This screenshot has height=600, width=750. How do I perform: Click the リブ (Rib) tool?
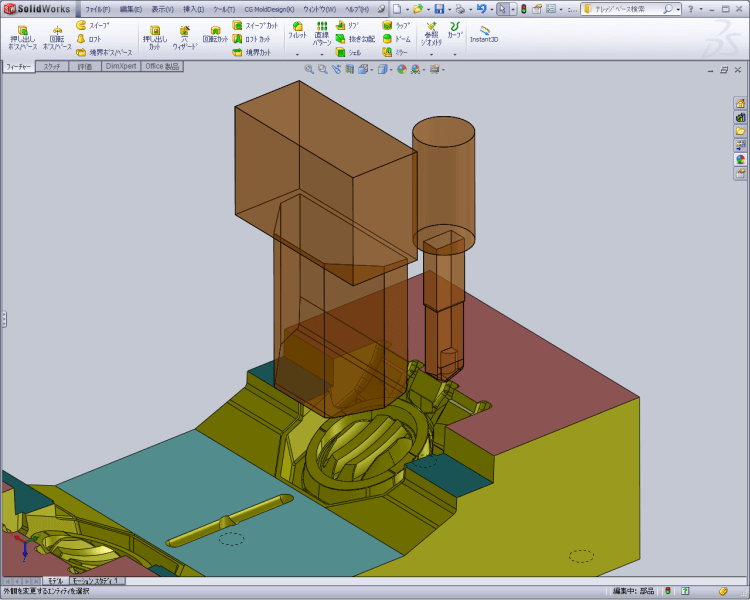[347, 25]
